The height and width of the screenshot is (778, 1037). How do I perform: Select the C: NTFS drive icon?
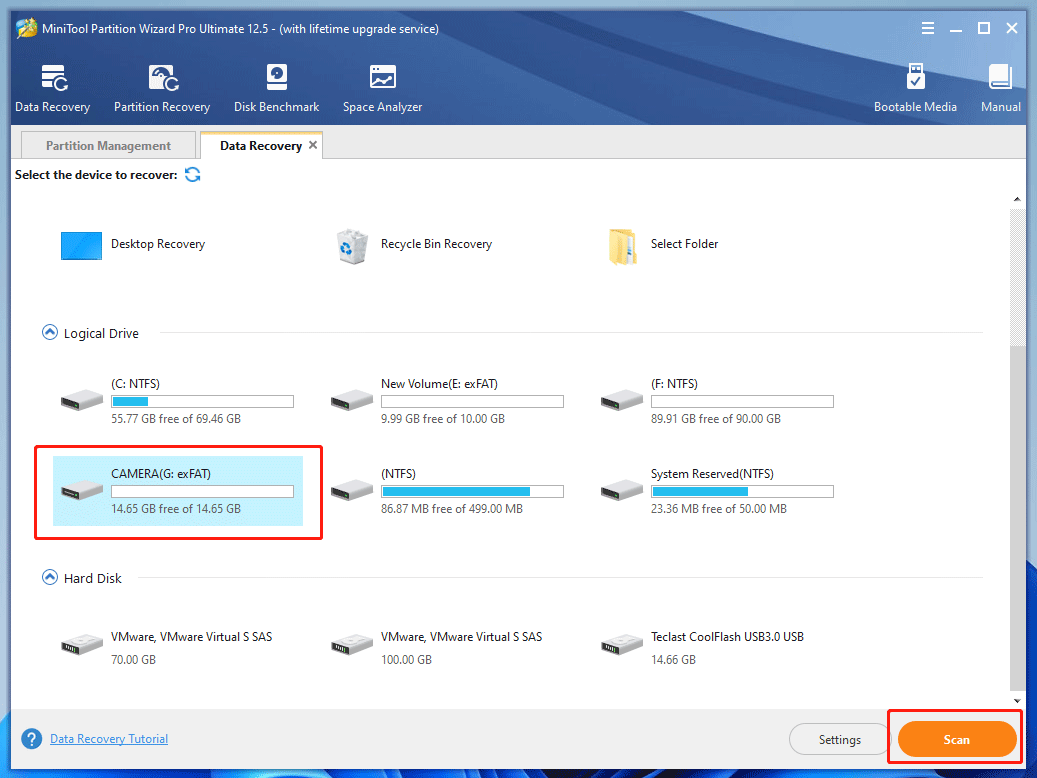[x=81, y=400]
